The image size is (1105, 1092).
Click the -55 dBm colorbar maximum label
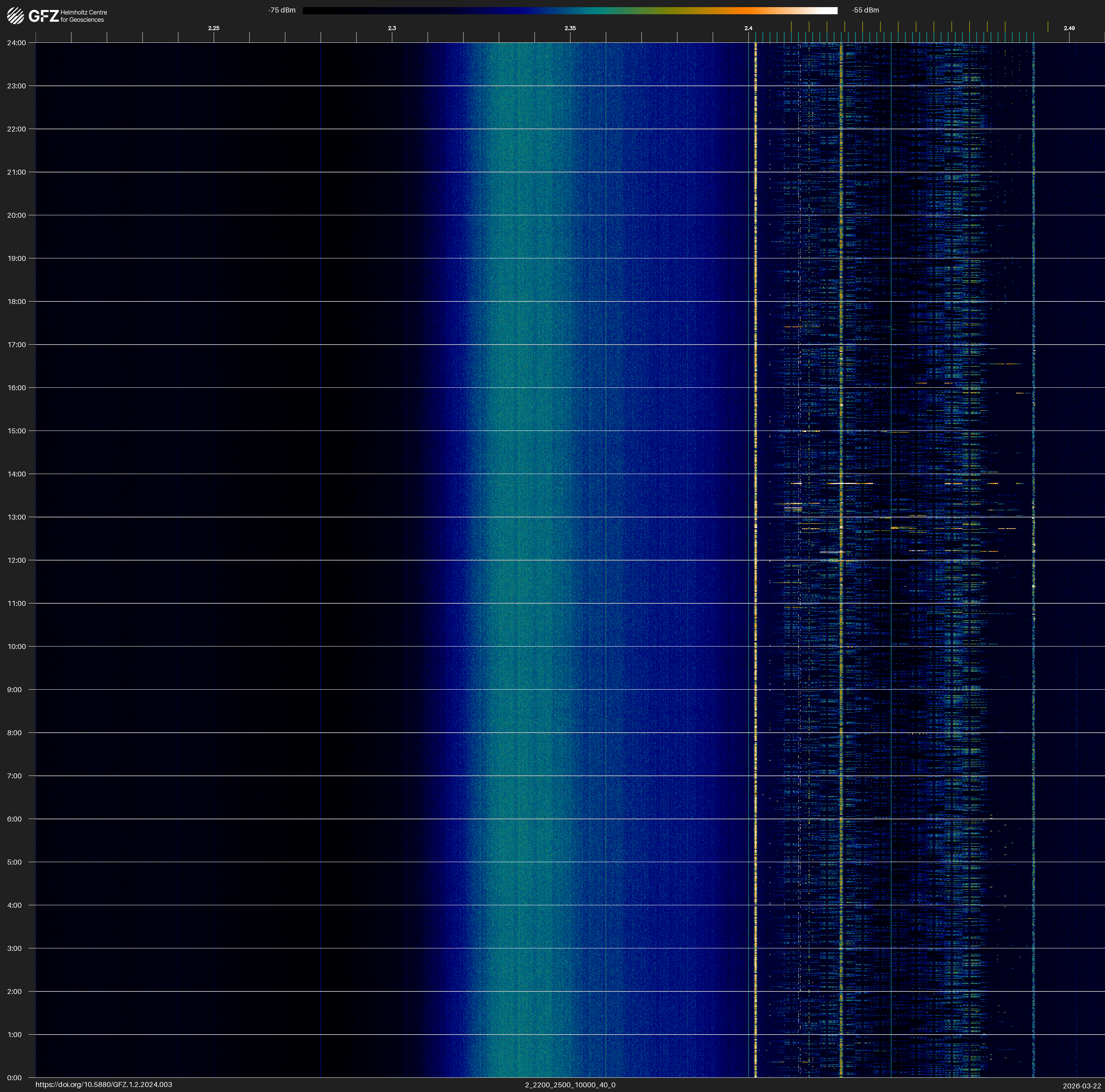(865, 10)
